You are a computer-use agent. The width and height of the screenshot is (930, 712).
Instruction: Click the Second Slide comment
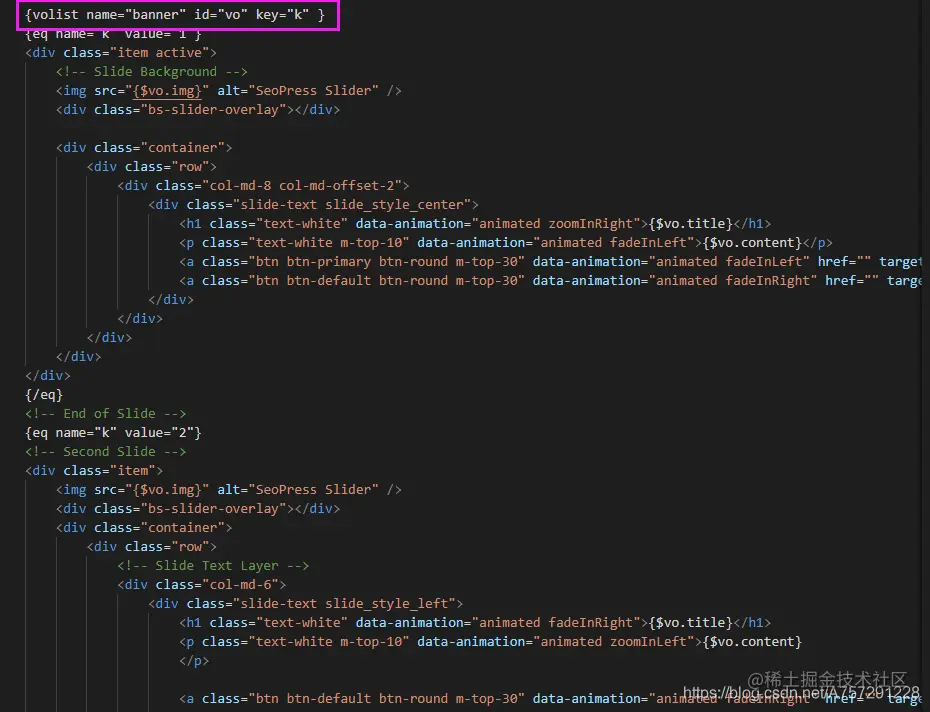pyautogui.click(x=106, y=452)
